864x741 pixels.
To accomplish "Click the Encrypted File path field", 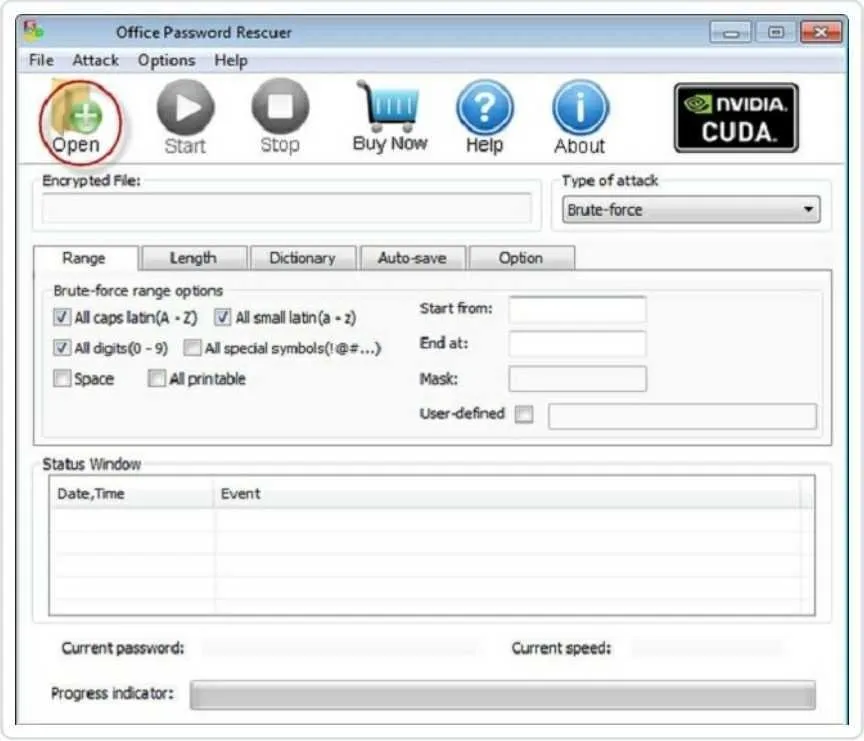I will [287, 208].
